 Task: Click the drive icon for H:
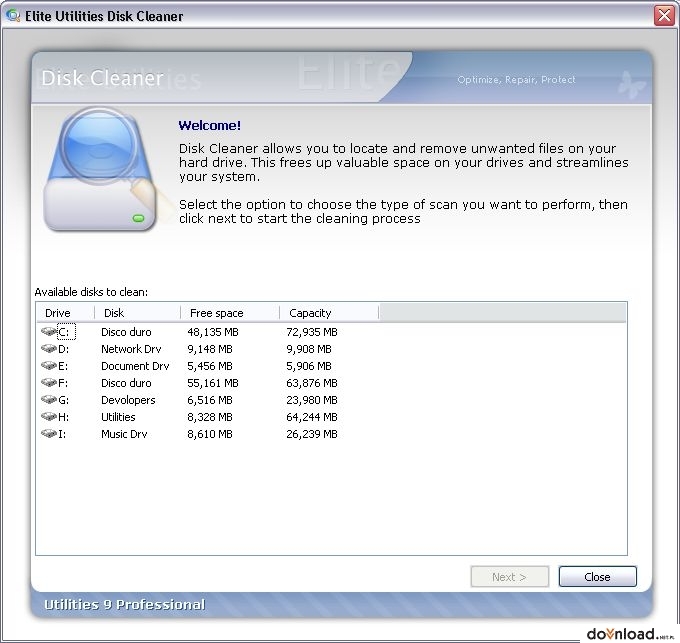49,417
